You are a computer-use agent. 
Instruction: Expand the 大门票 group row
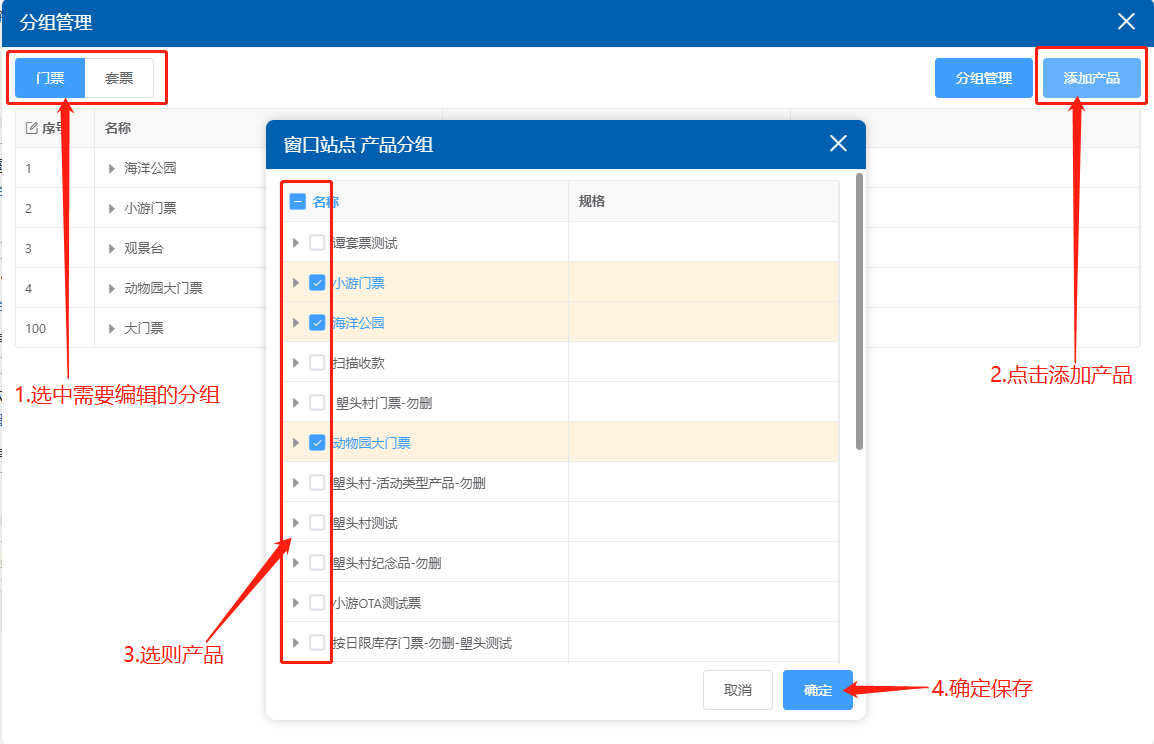[112, 328]
